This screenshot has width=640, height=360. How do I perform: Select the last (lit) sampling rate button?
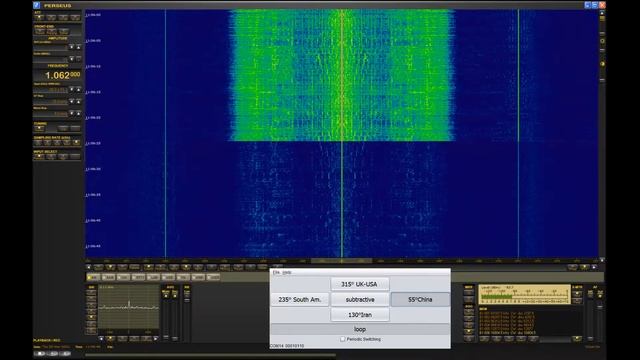(76, 142)
